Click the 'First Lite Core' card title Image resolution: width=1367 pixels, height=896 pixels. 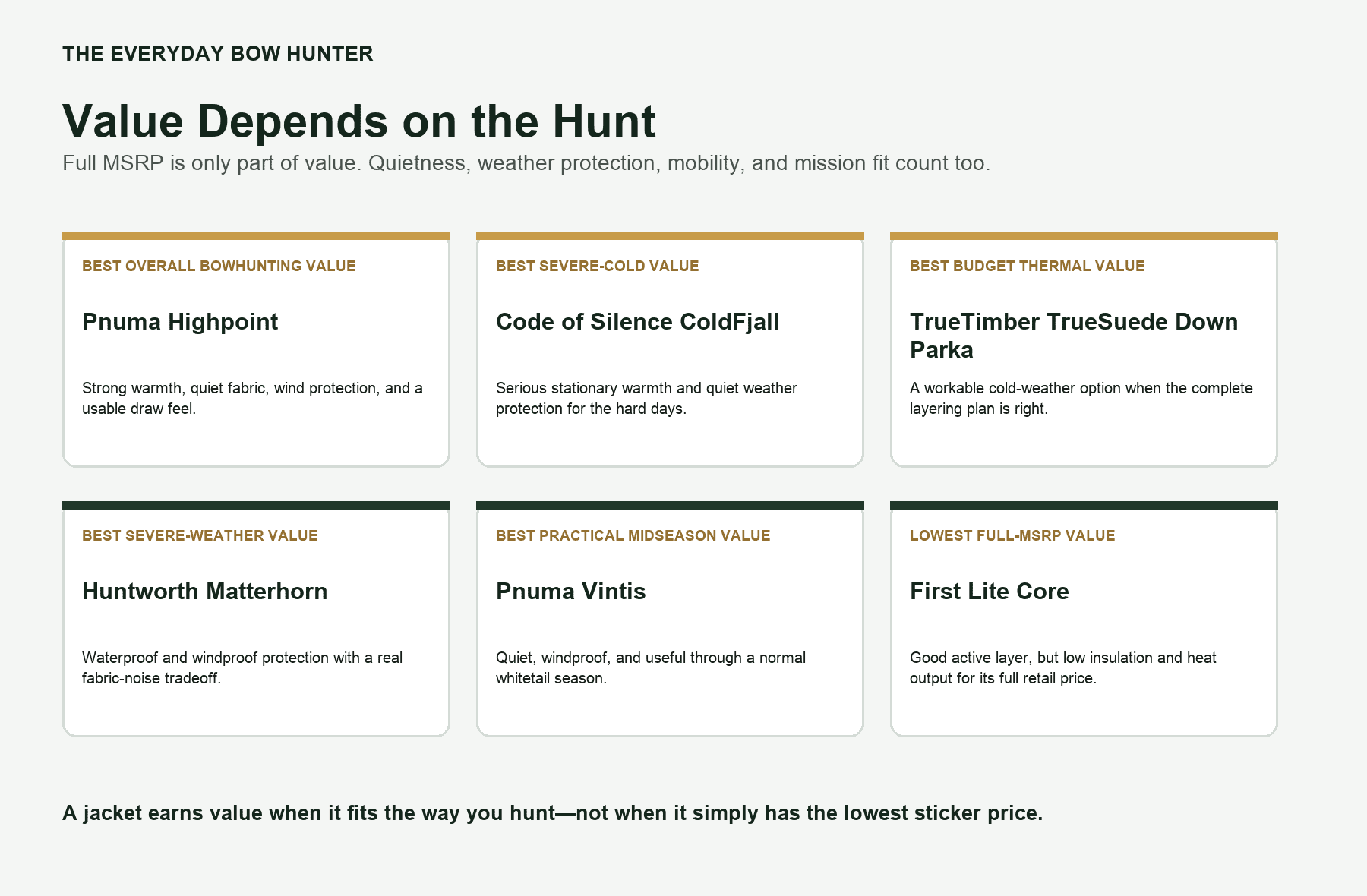[x=990, y=592]
